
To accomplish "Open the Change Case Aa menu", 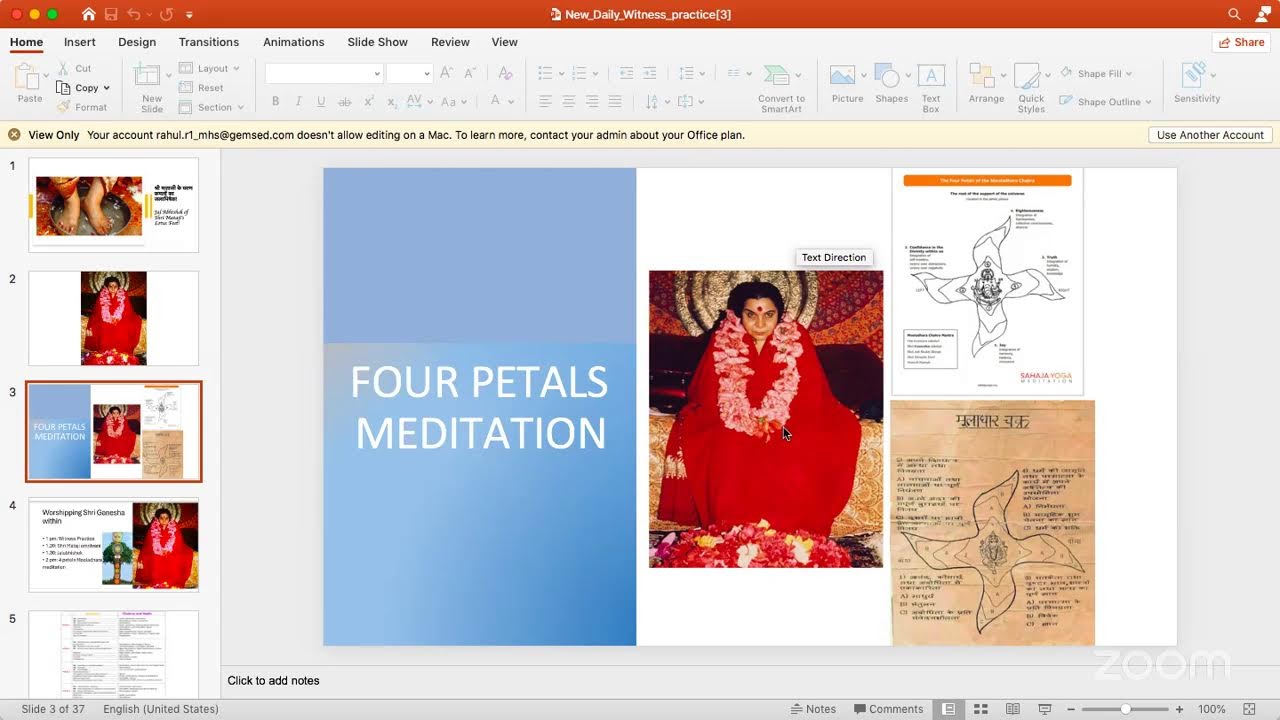I will coord(453,101).
